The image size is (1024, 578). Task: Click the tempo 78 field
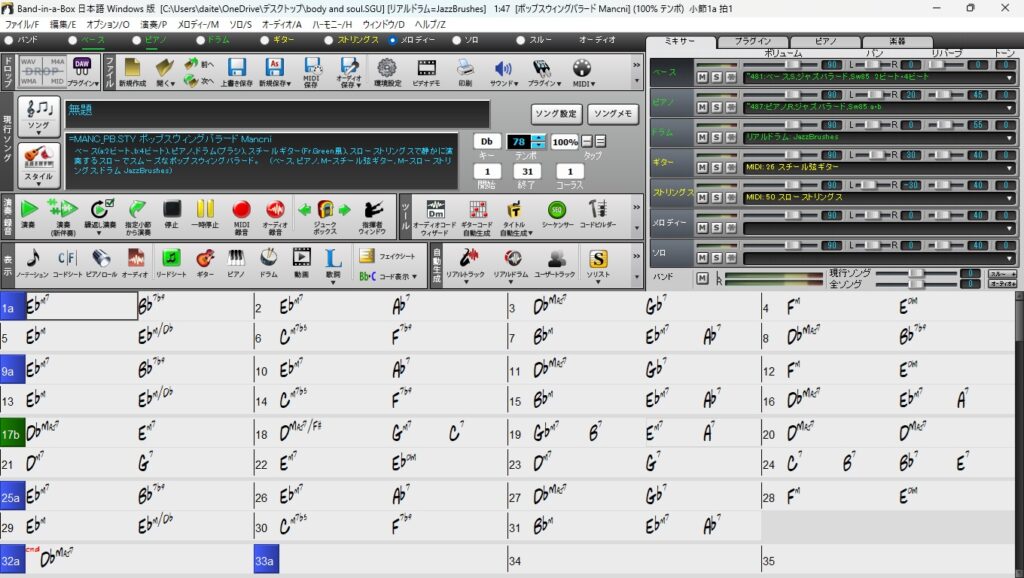tap(519, 141)
